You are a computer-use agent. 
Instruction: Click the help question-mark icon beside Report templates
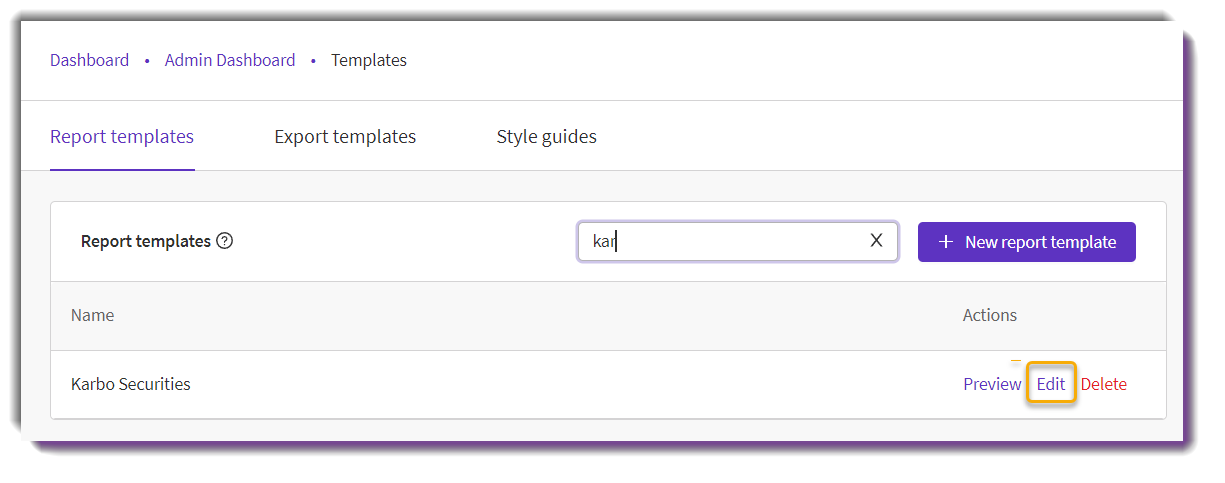pyautogui.click(x=225, y=241)
